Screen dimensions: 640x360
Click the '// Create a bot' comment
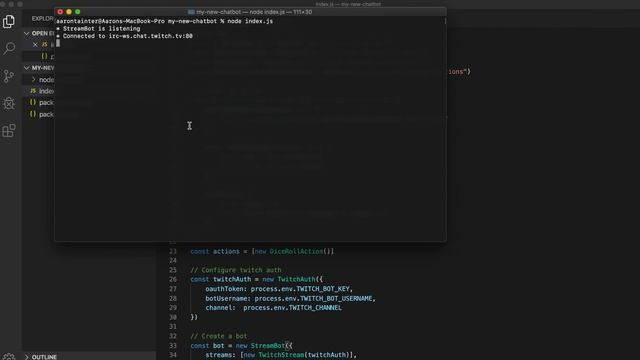coord(219,336)
